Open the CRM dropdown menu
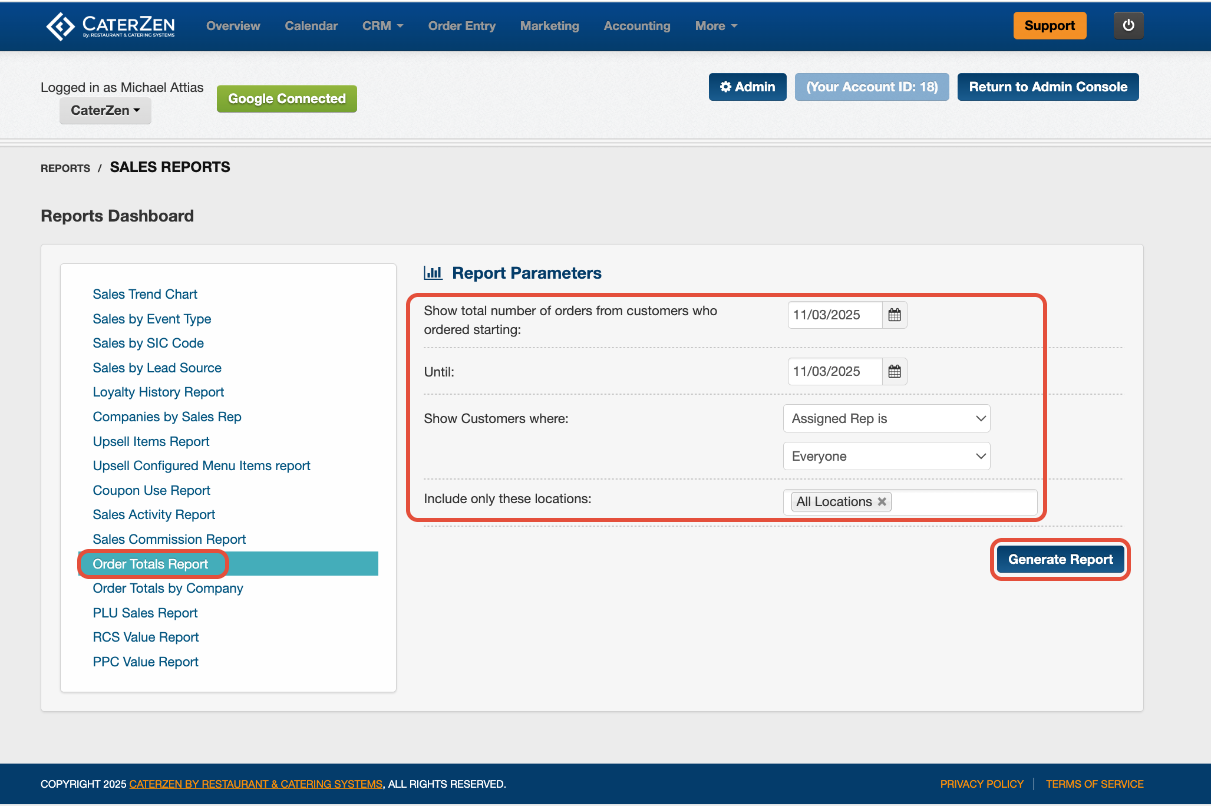1211x806 pixels. [x=383, y=26]
